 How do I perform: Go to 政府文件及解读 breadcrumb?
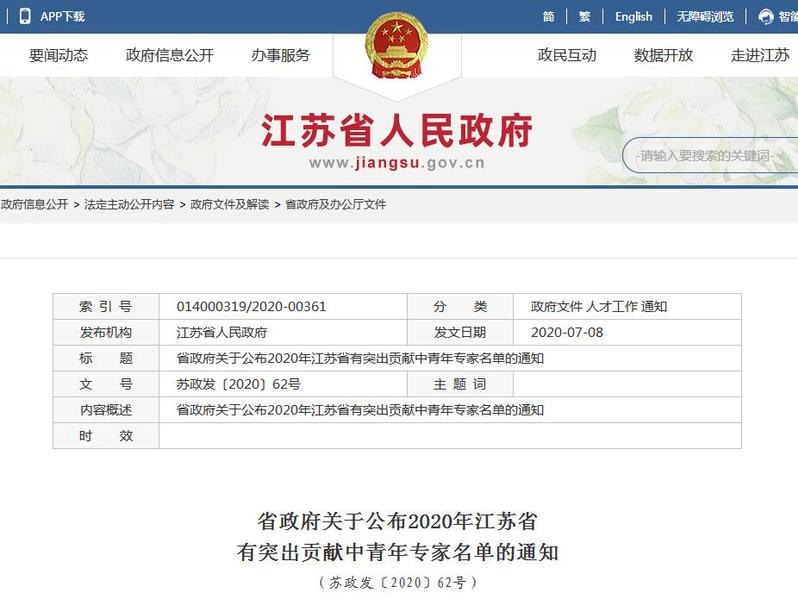pos(229,204)
